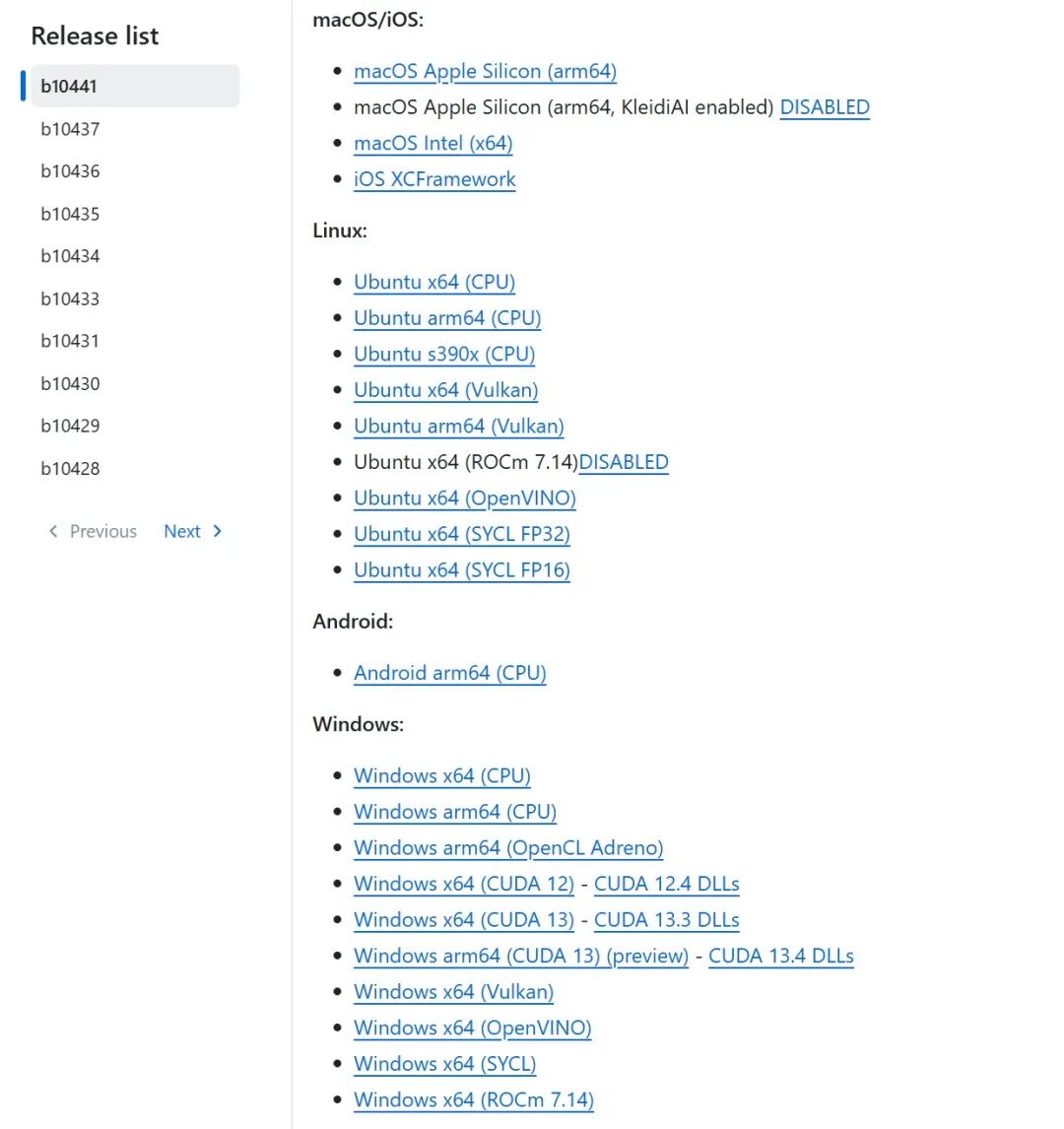This screenshot has width=1064, height=1129.
Task: Download Ubuntu x64 (OpenVINO) build
Action: click(x=464, y=498)
